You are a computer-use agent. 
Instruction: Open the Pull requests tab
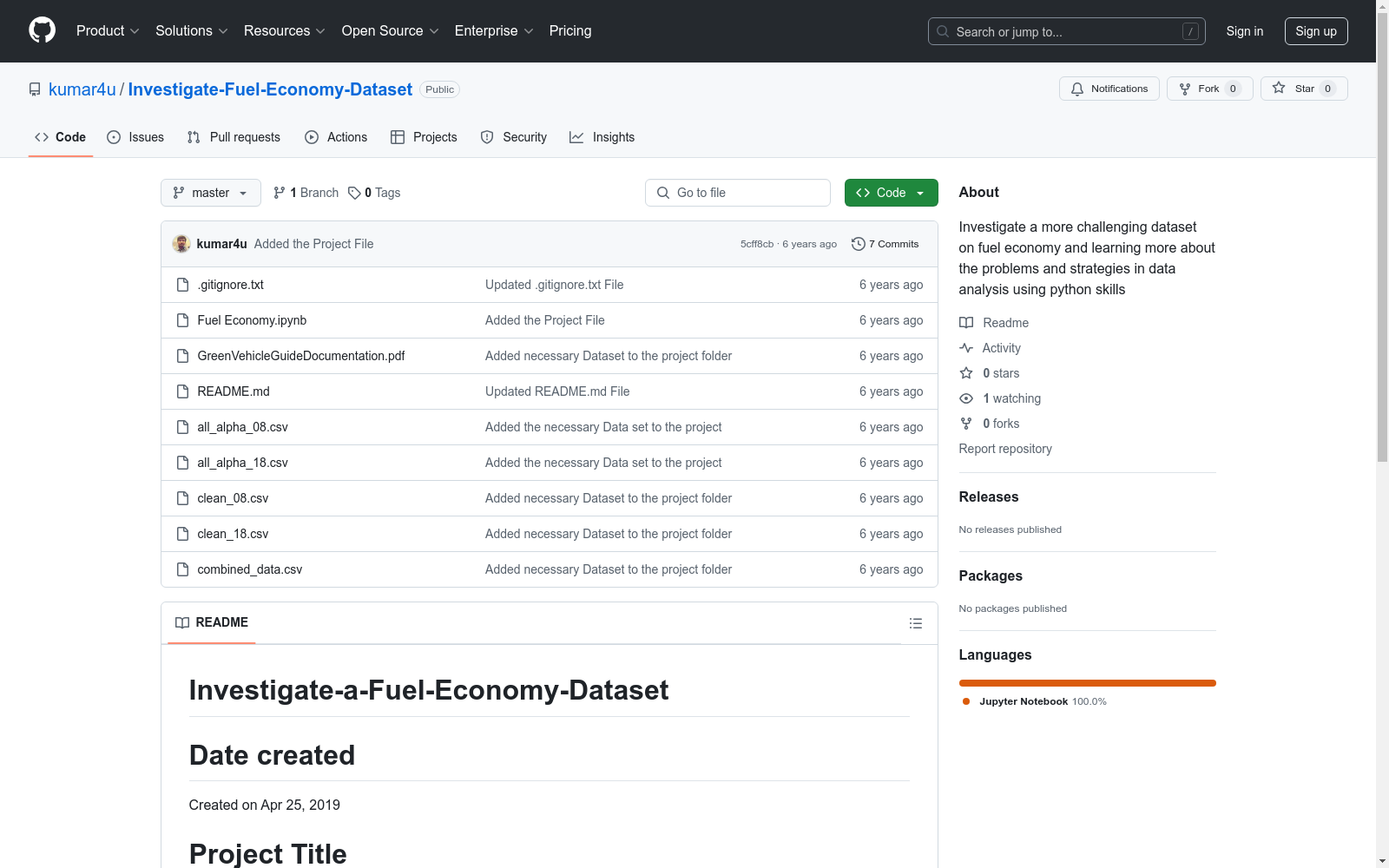(x=234, y=137)
